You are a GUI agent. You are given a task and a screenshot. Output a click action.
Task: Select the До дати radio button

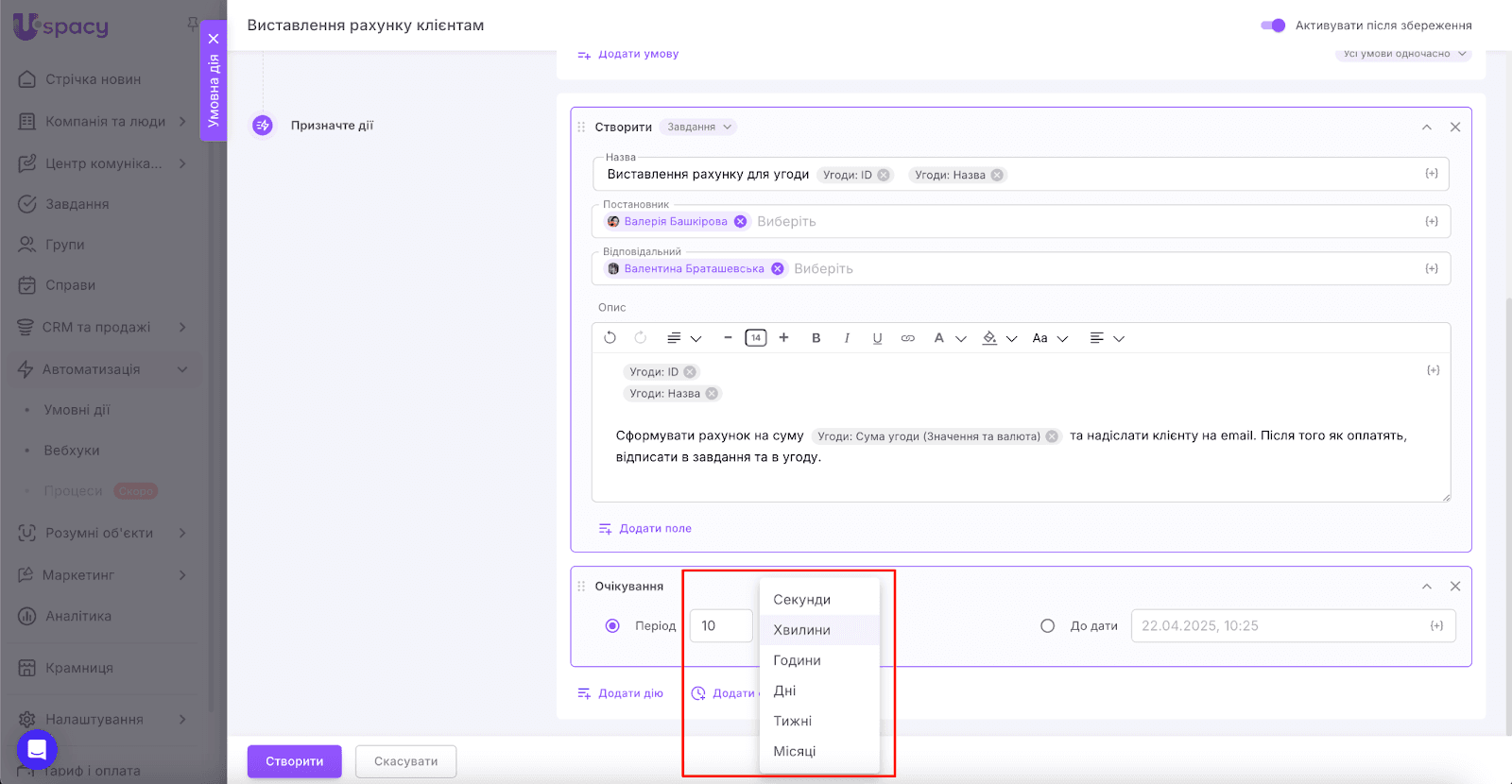tap(1047, 626)
